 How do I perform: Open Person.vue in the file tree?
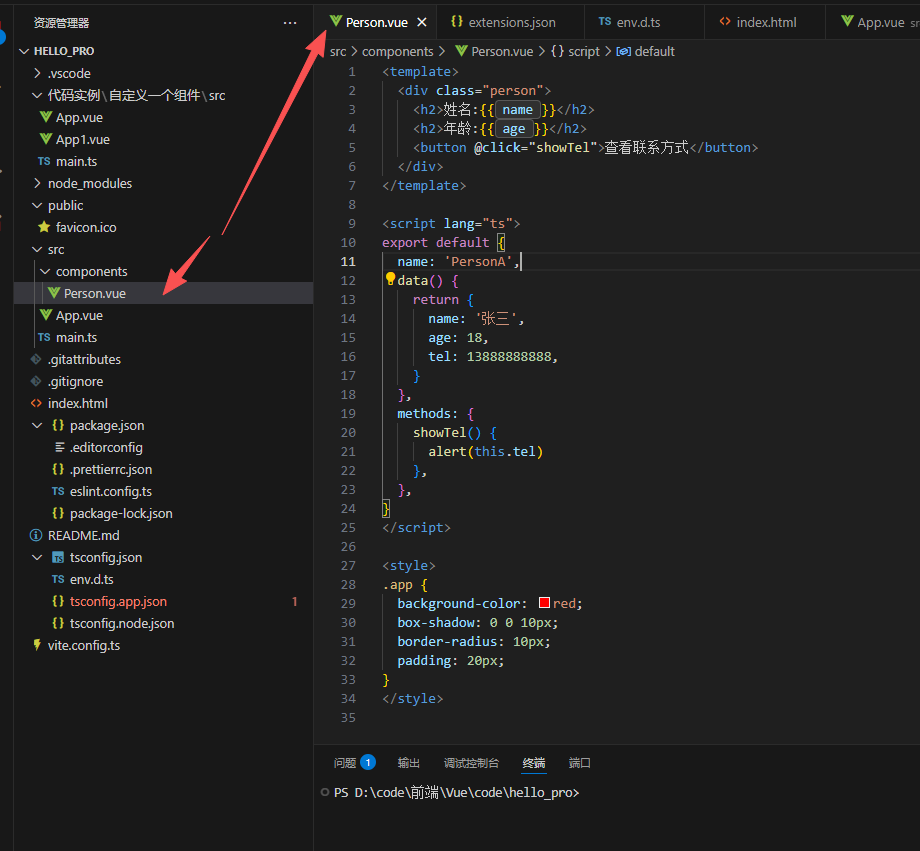click(x=163, y=293)
